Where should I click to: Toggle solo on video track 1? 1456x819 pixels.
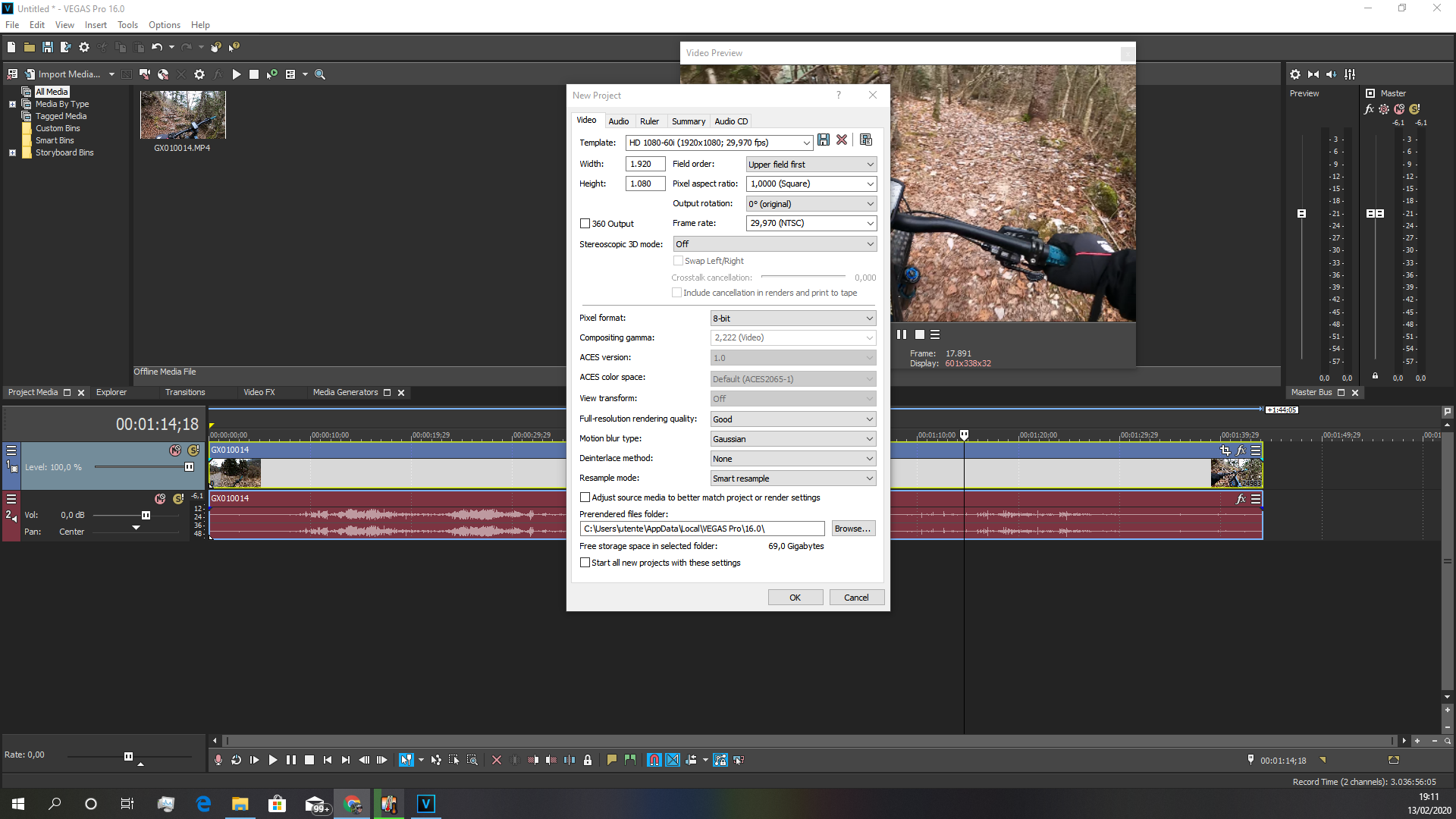193,450
